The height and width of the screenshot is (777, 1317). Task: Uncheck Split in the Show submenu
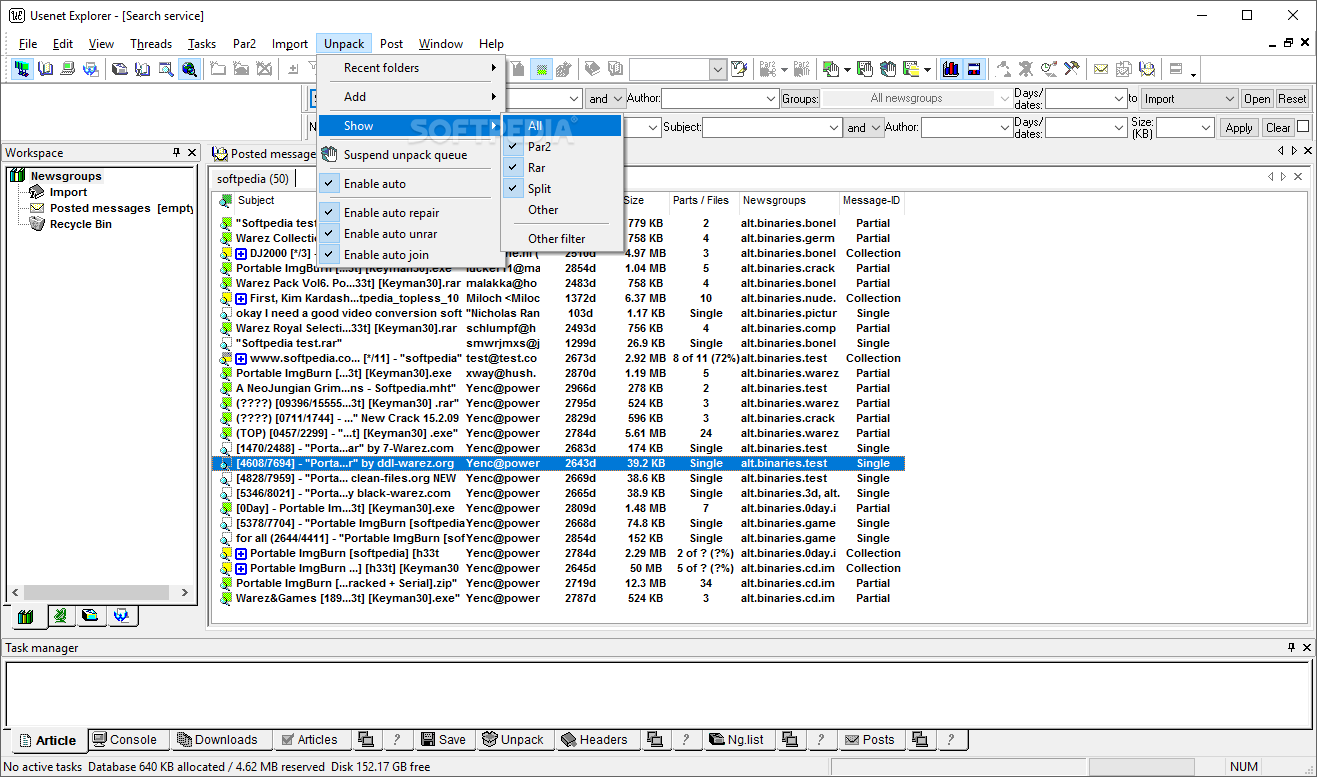(562, 189)
